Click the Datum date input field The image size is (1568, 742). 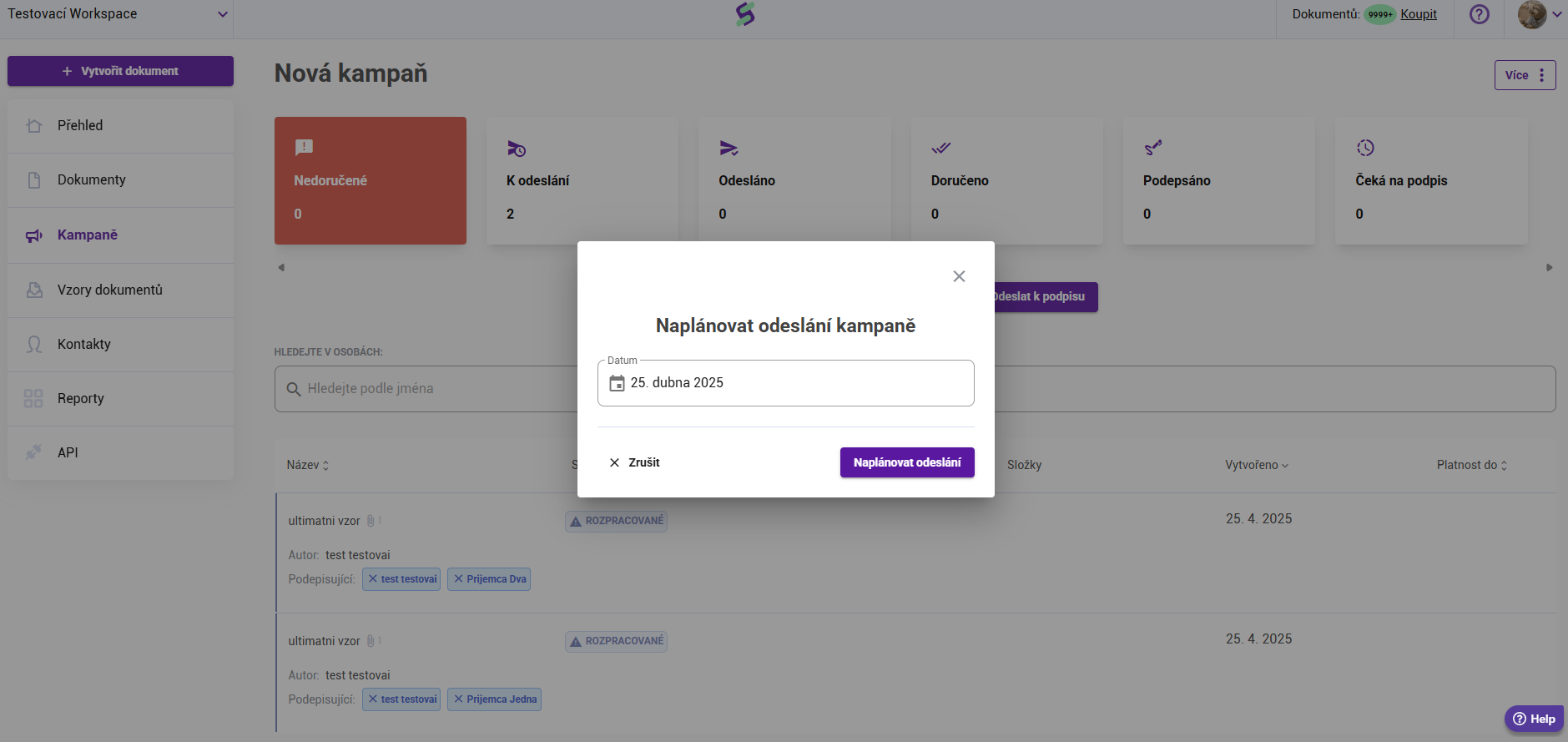[x=793, y=383]
